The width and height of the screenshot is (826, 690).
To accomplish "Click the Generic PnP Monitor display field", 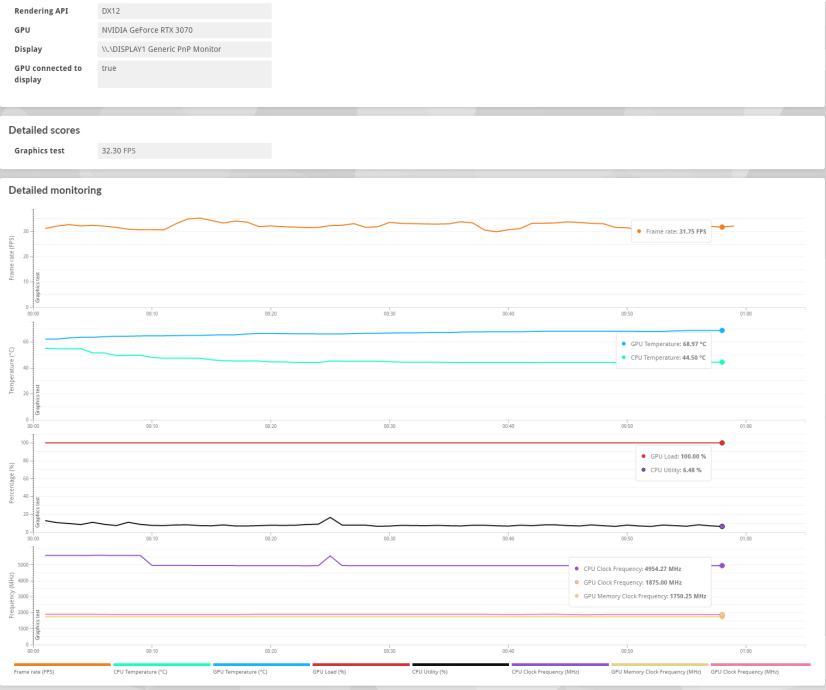I will pos(185,49).
